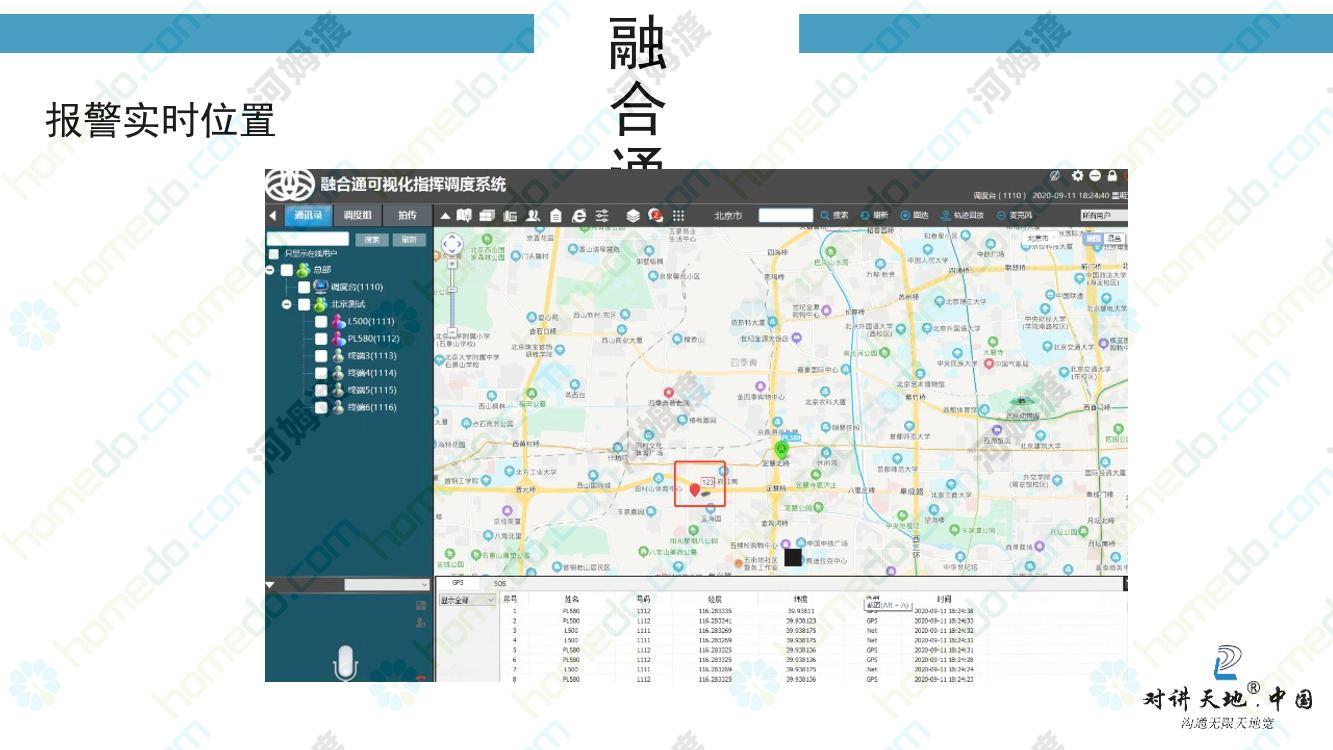
Task: Check the 北京测试 group checkbox
Action: click(304, 304)
